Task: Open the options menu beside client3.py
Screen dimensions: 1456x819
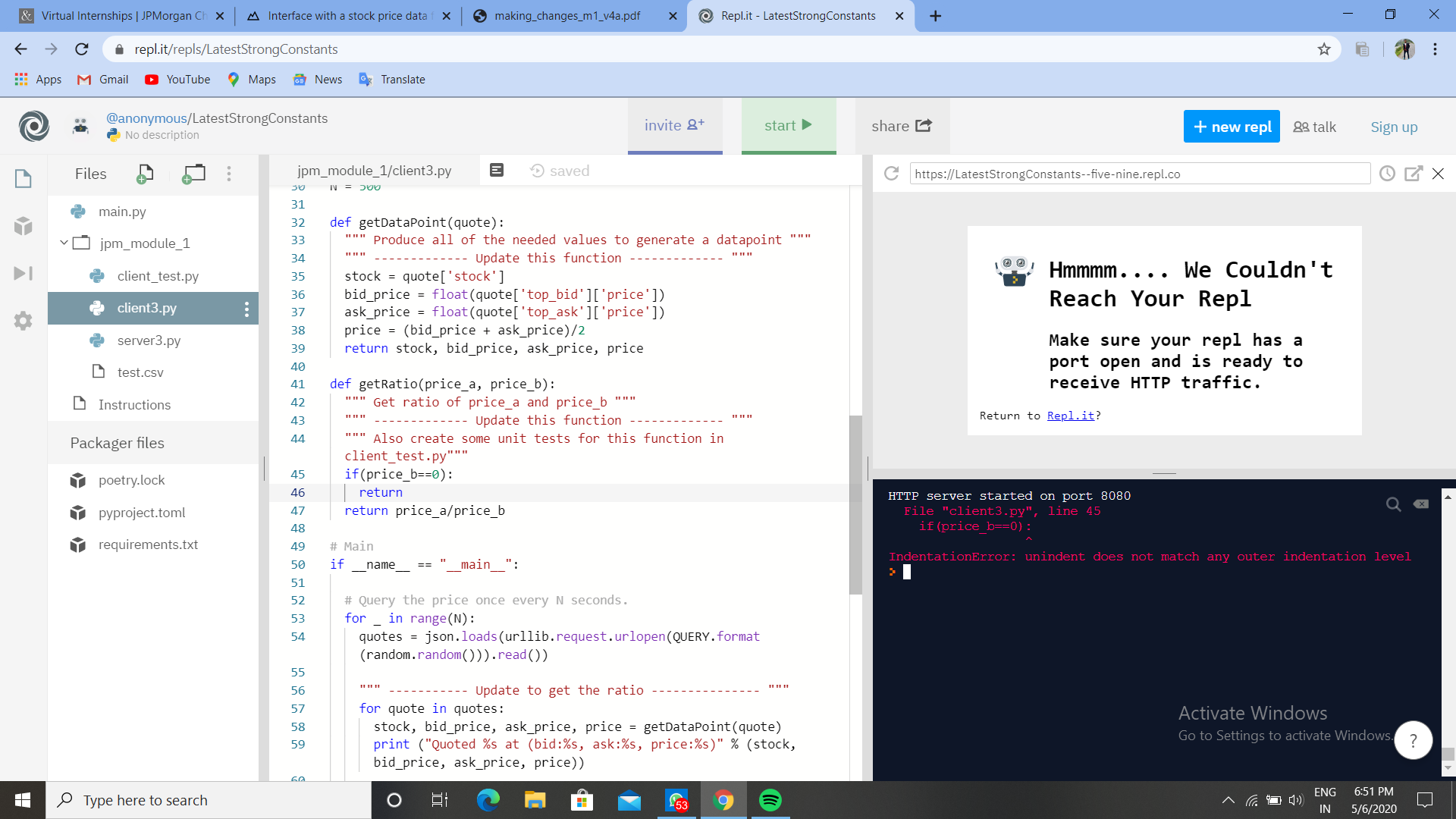Action: [246, 309]
